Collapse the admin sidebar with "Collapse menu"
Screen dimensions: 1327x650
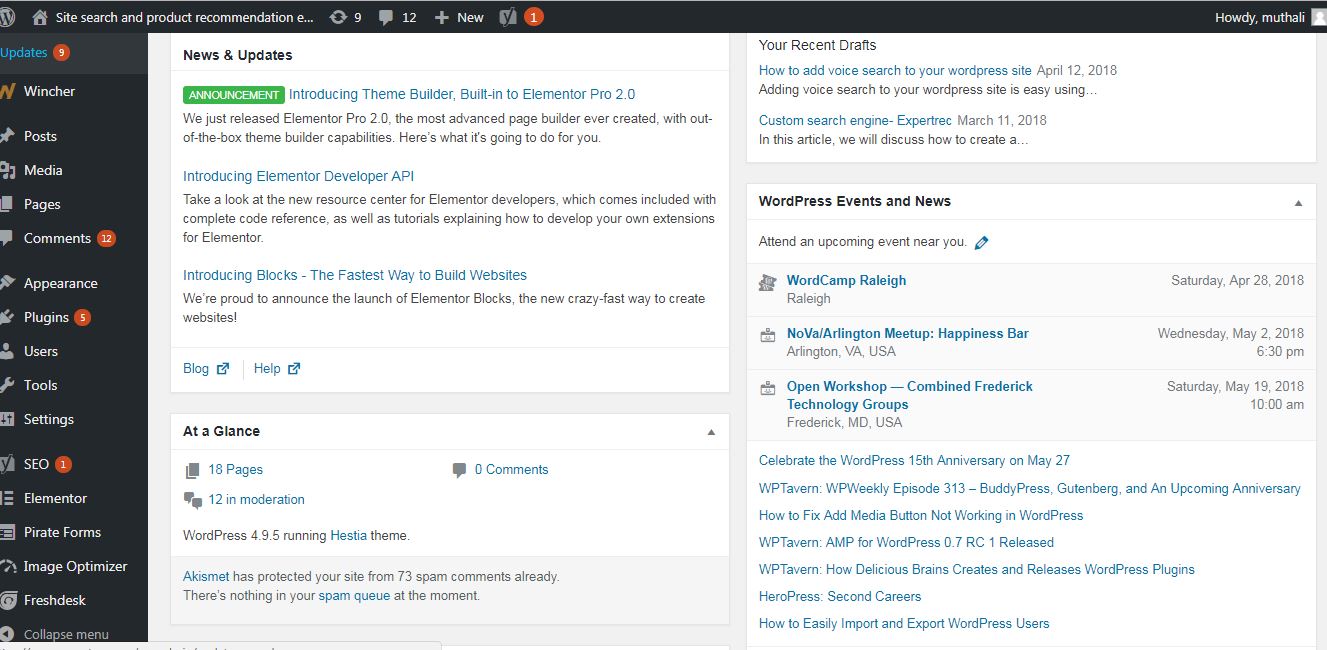point(65,634)
